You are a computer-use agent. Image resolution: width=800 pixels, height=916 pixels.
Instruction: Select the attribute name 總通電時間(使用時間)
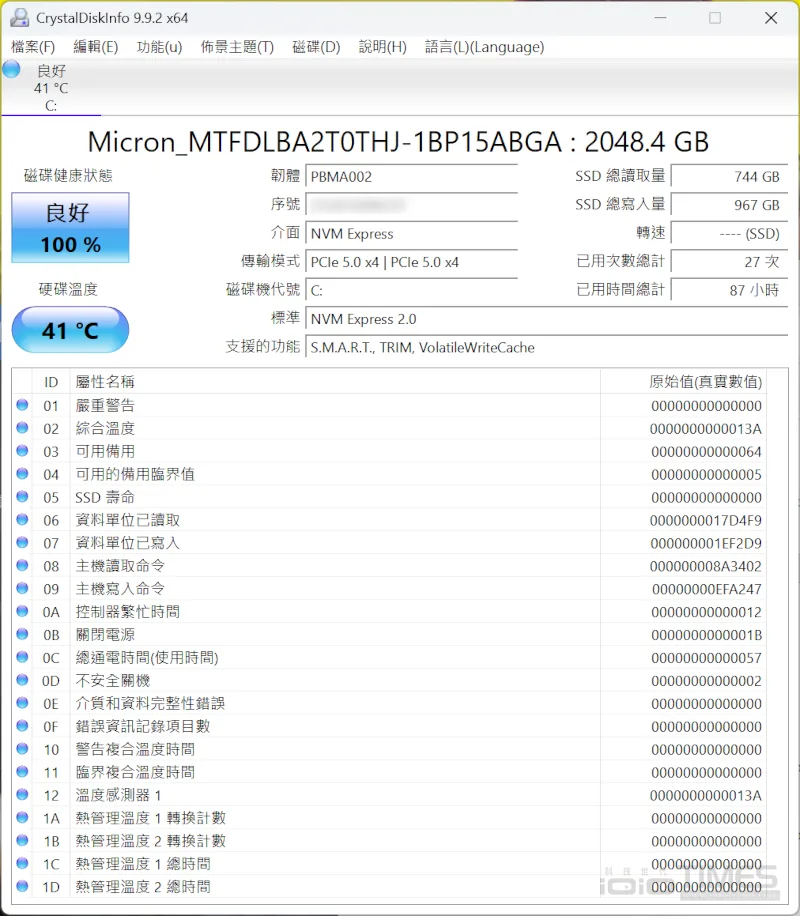pyautogui.click(x=147, y=658)
